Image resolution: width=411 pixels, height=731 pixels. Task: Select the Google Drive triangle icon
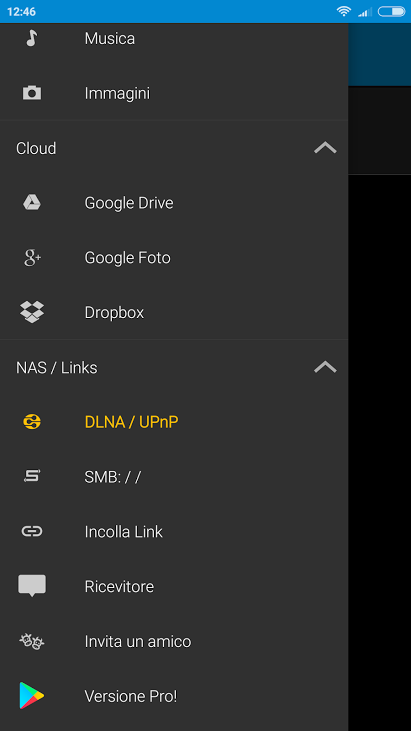click(32, 203)
